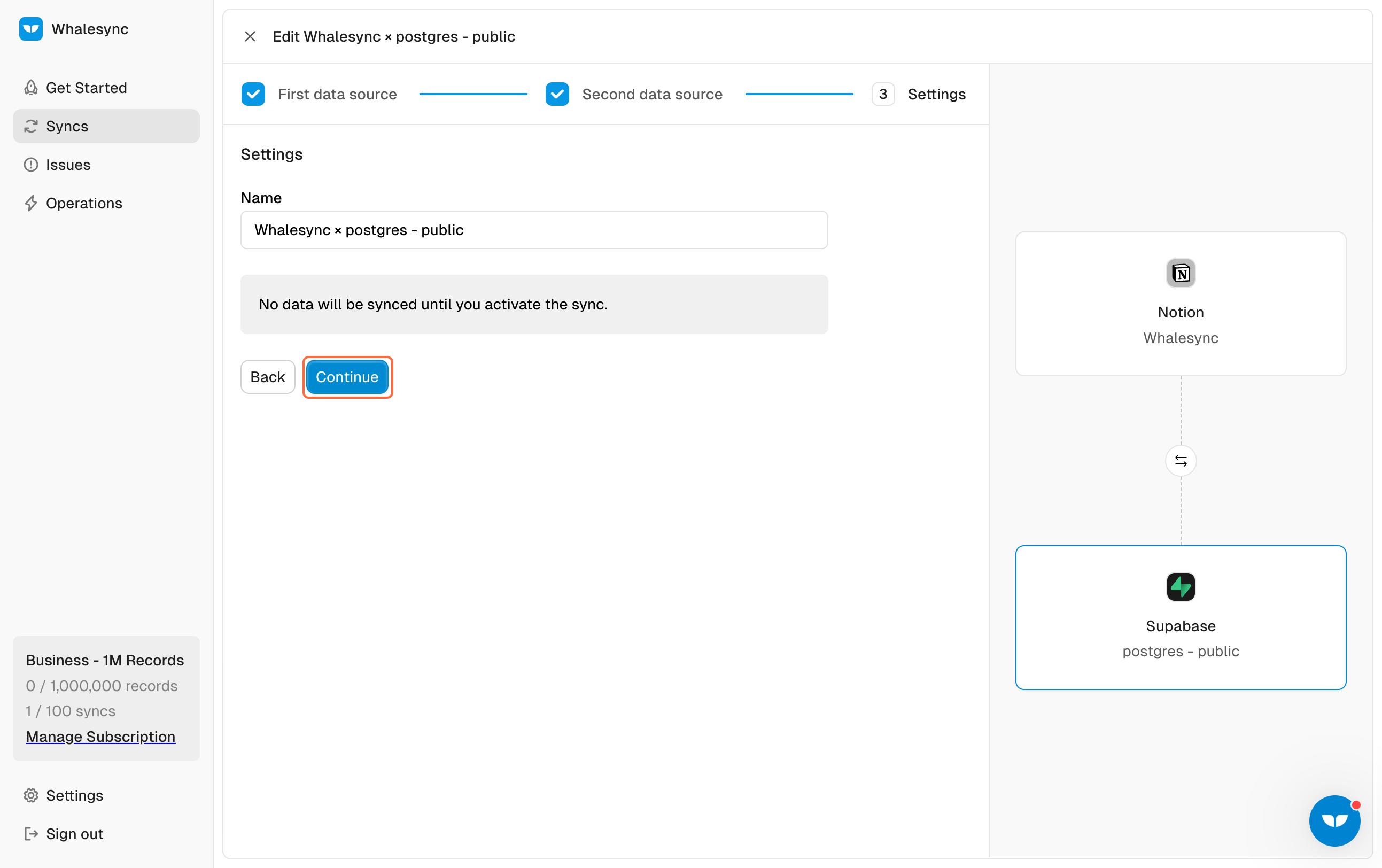Click the Whalesync logo icon
The width and height of the screenshot is (1382, 868).
(x=31, y=29)
